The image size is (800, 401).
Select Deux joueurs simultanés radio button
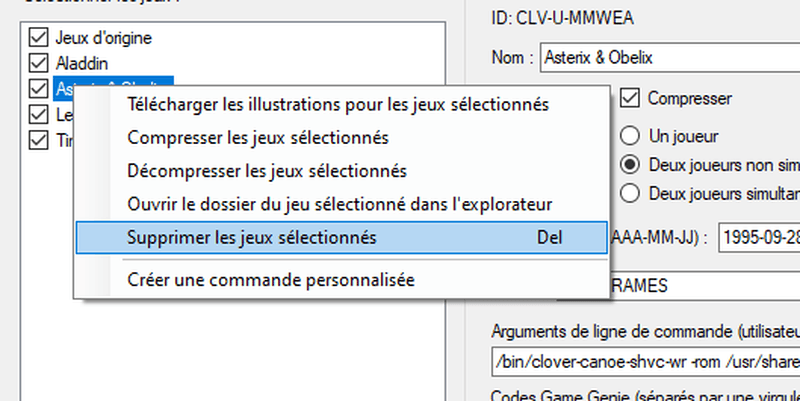coord(630,193)
